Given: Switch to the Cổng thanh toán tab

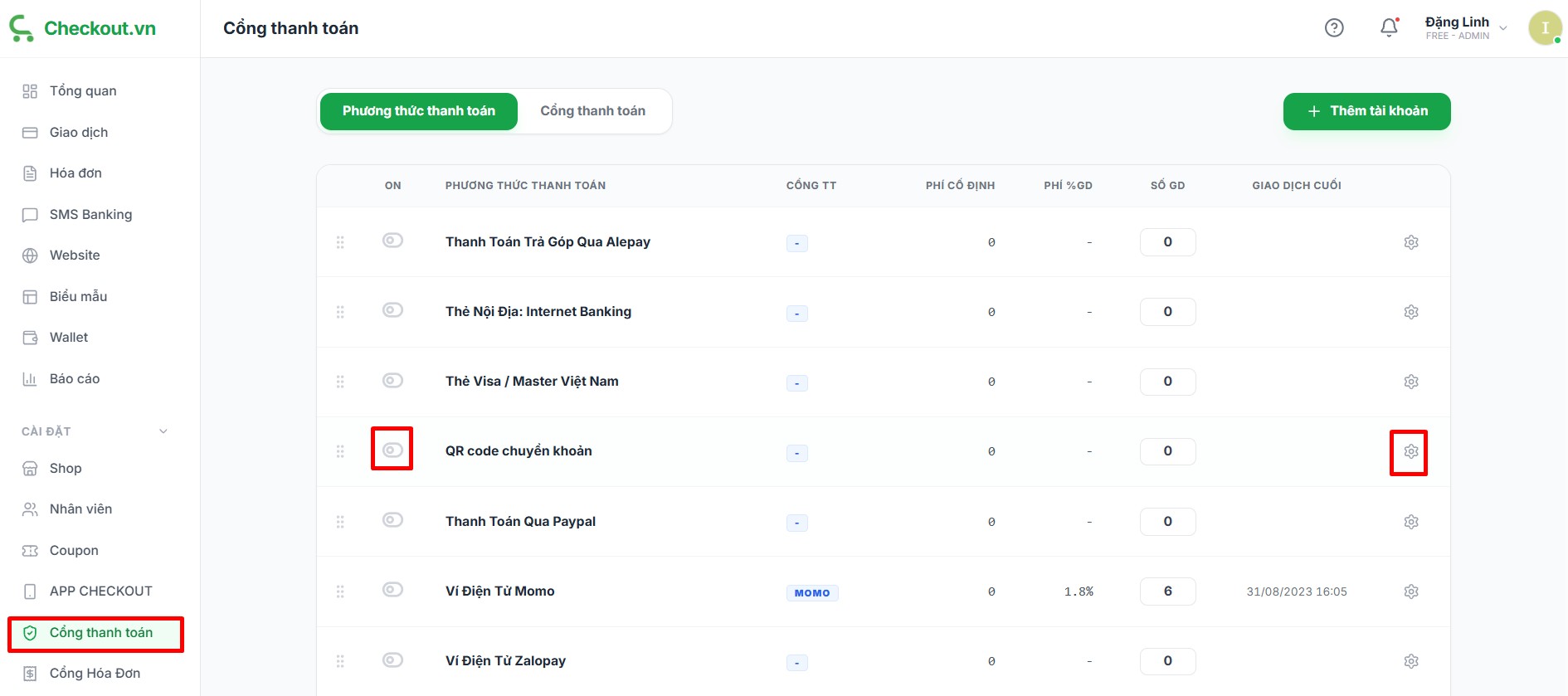Looking at the screenshot, I should point(592,111).
